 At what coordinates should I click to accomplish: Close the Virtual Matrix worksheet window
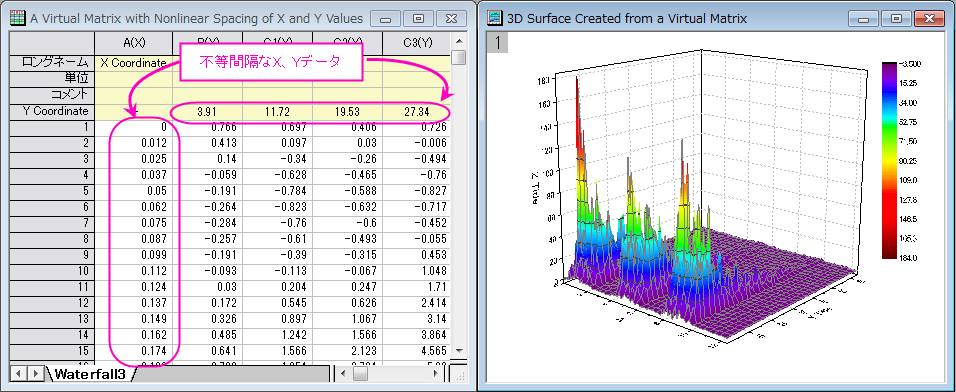click(452, 19)
